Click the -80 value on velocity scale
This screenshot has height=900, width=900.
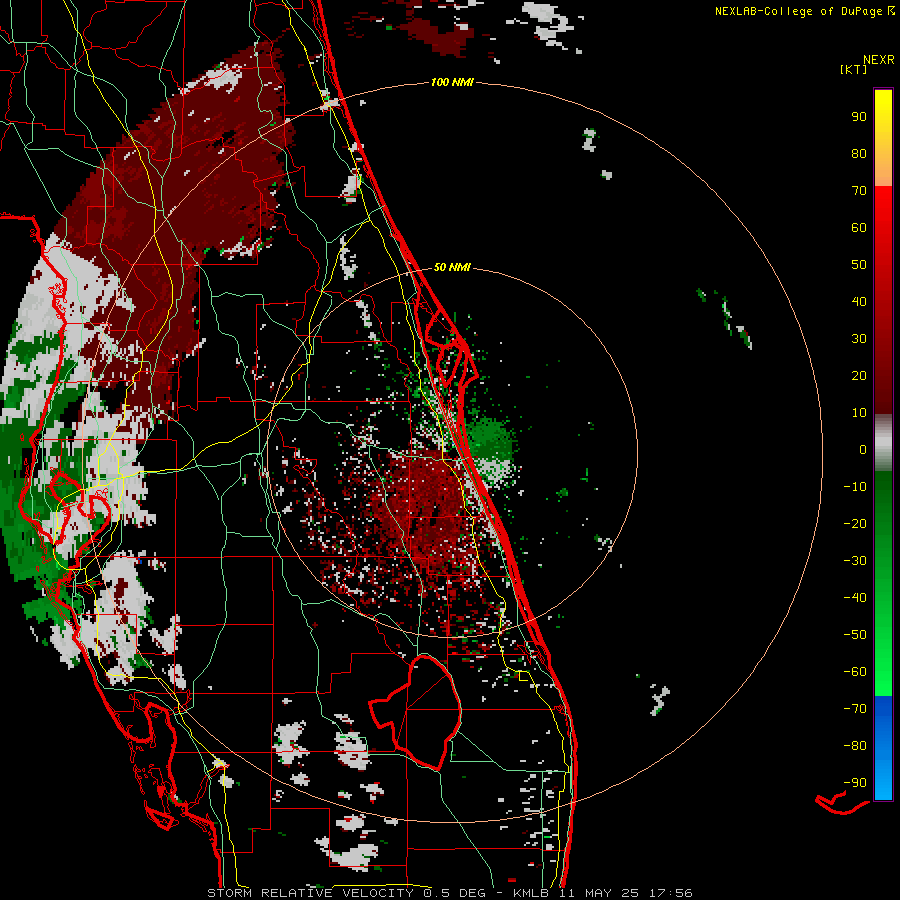[x=855, y=746]
